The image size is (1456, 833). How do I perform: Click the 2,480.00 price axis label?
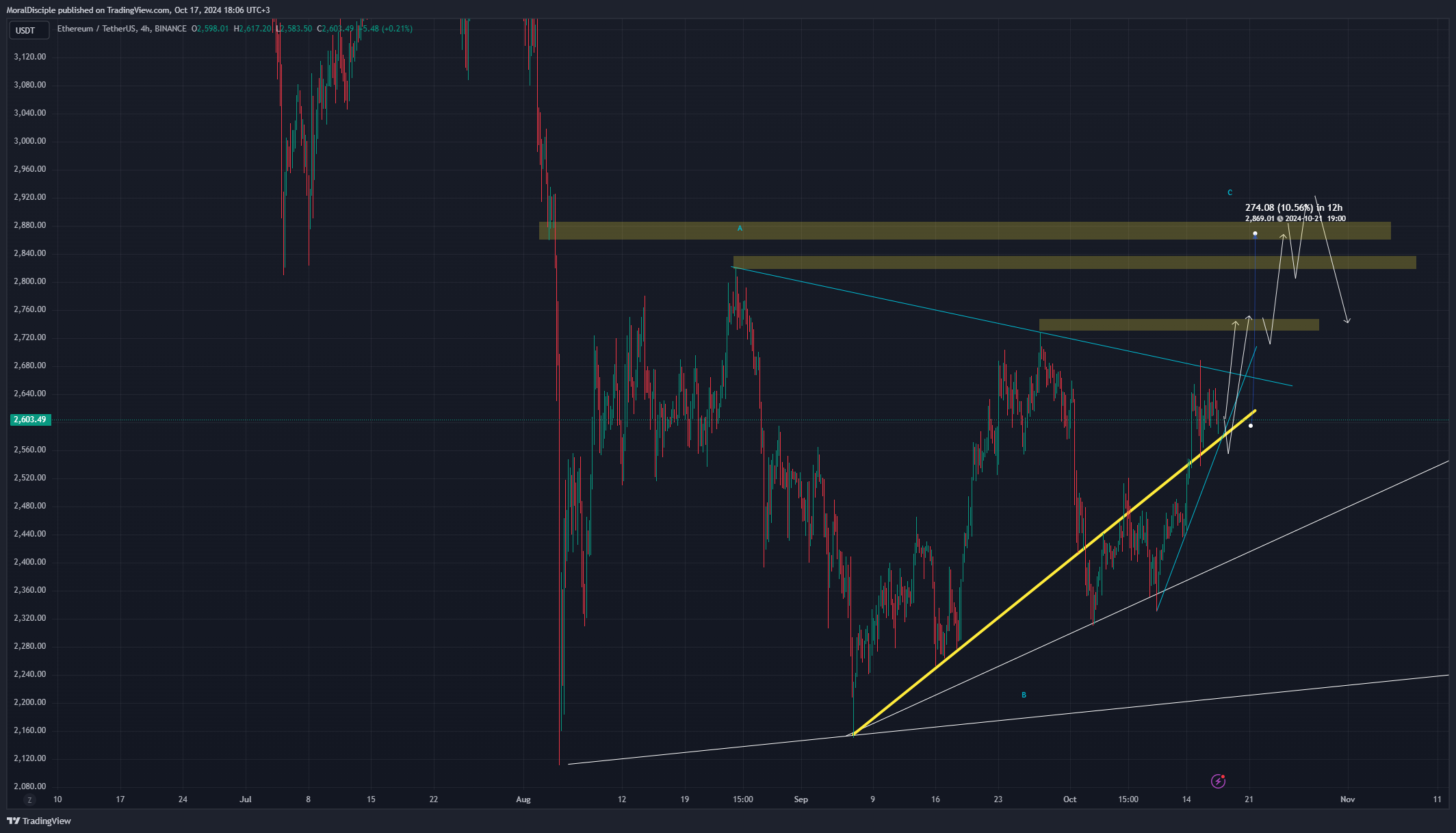(x=30, y=506)
